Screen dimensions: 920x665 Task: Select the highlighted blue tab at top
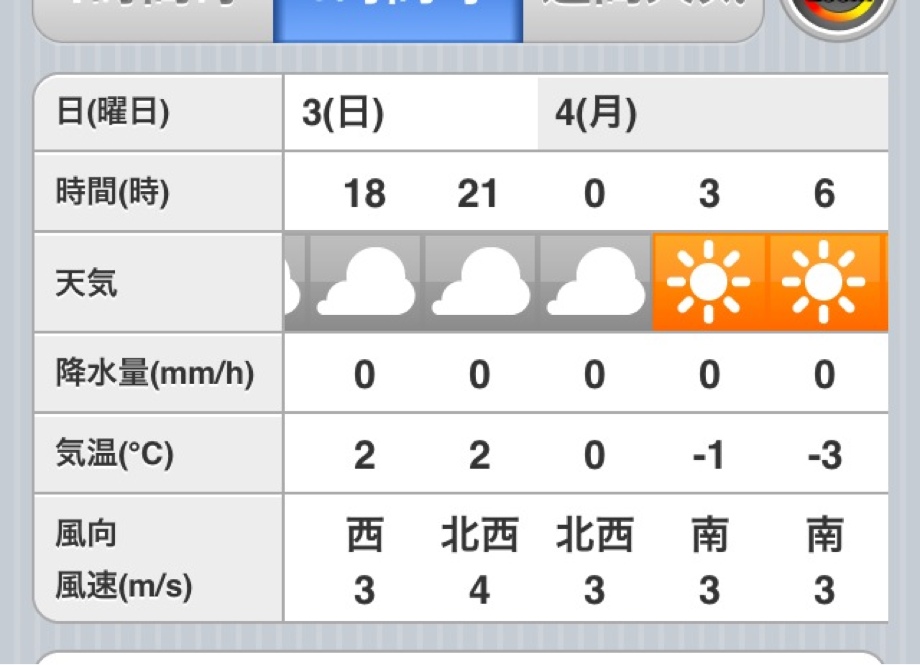click(x=398, y=19)
